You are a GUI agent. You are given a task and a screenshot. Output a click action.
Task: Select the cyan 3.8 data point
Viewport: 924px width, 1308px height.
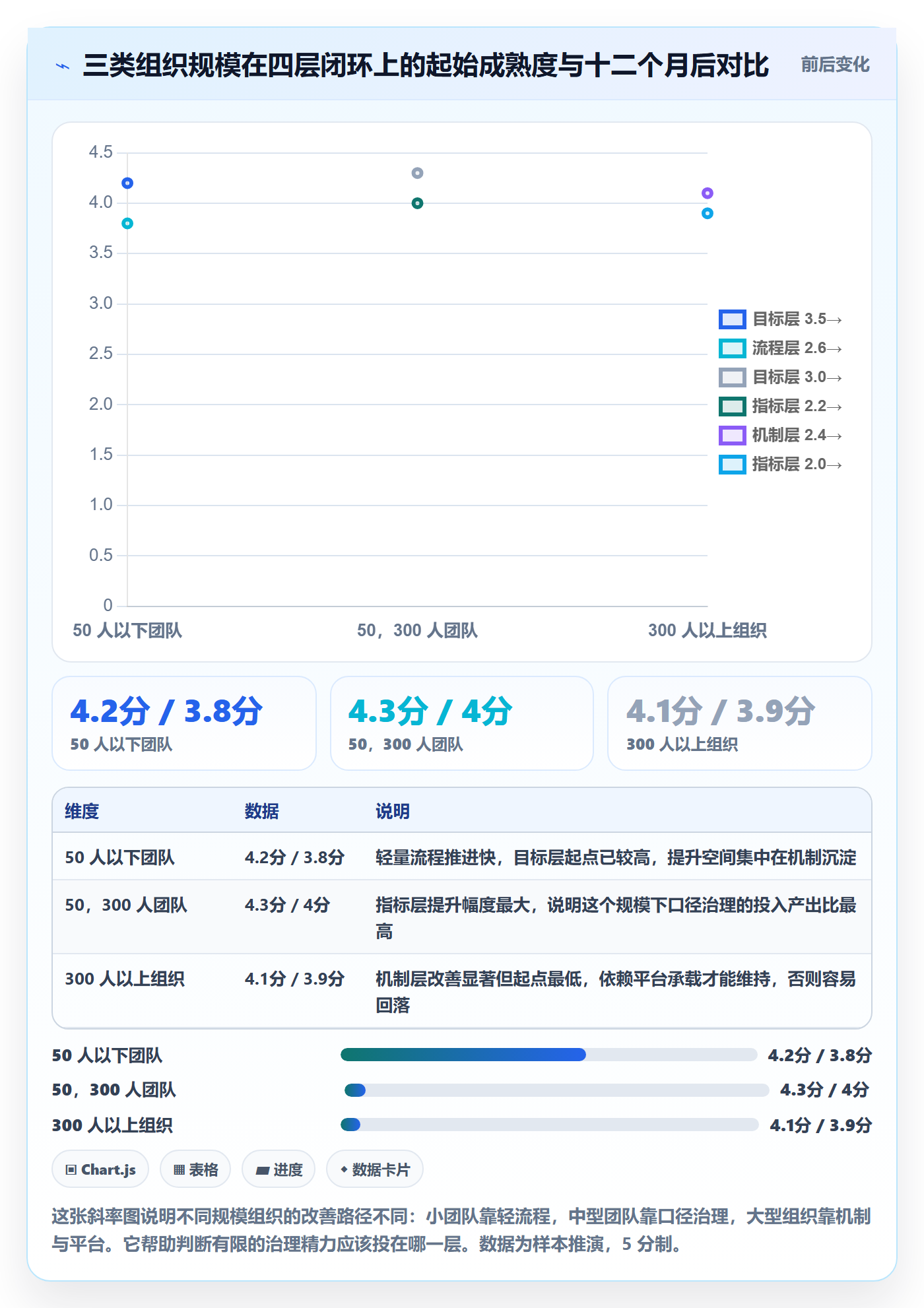pos(127,224)
